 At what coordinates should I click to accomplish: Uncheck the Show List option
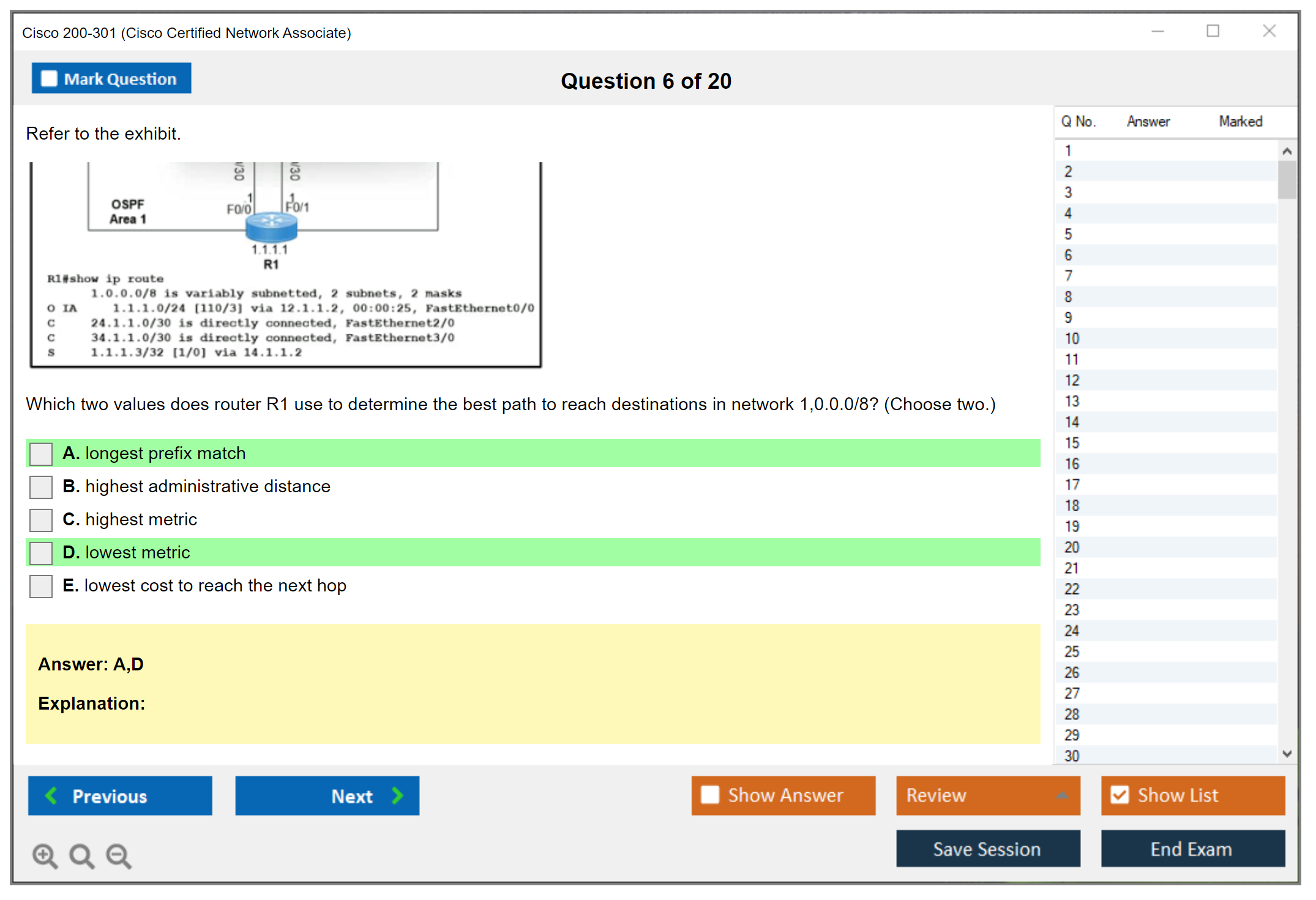point(1120,795)
